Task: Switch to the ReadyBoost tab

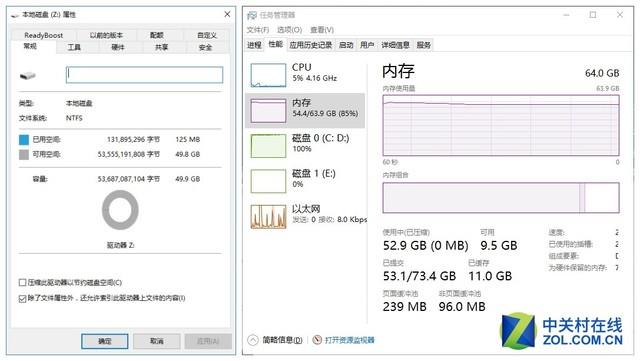Action: 43,36
